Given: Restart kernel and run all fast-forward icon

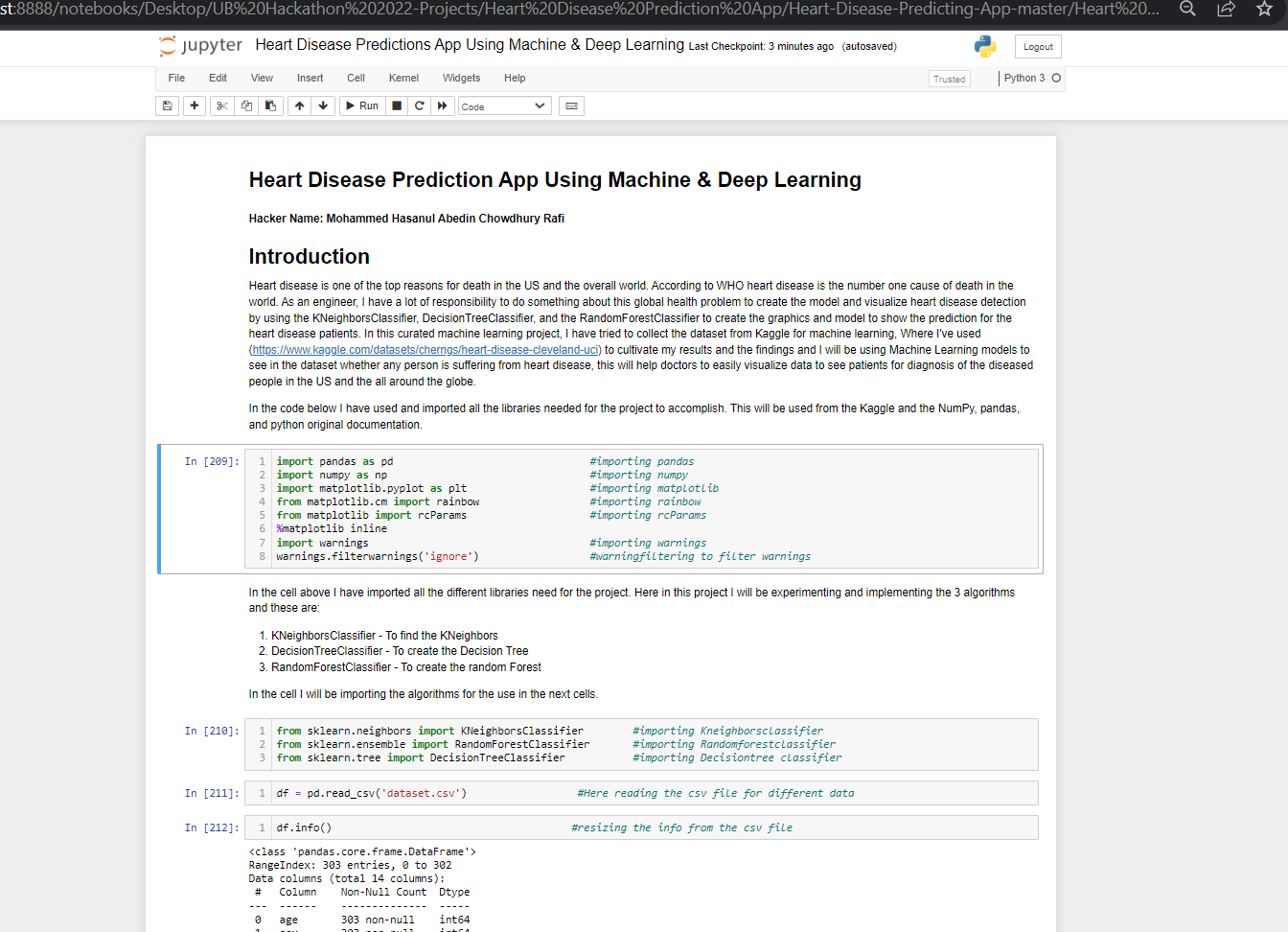Looking at the screenshot, I should [443, 105].
